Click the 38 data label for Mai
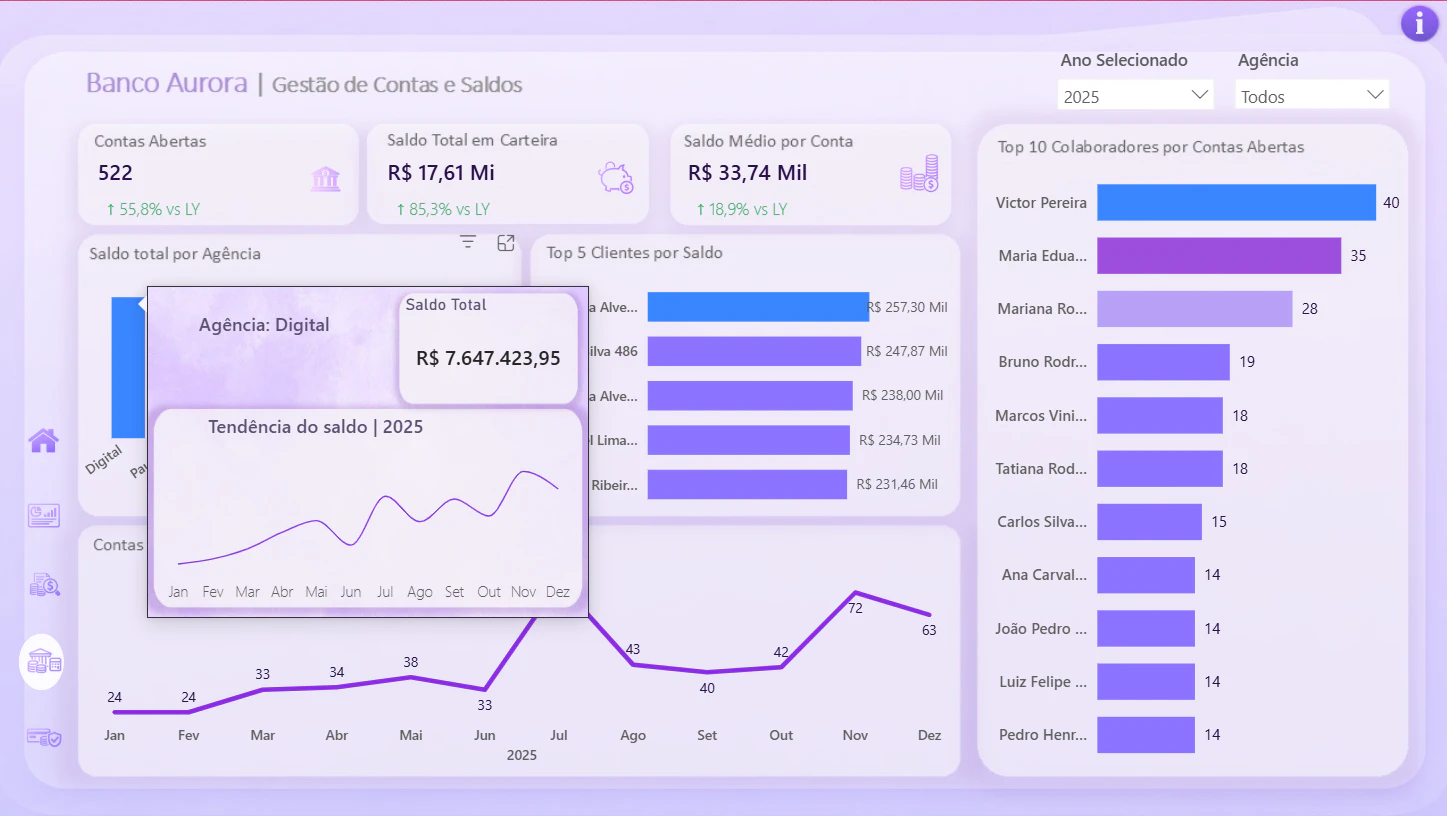This screenshot has height=816, width=1447. click(x=411, y=662)
